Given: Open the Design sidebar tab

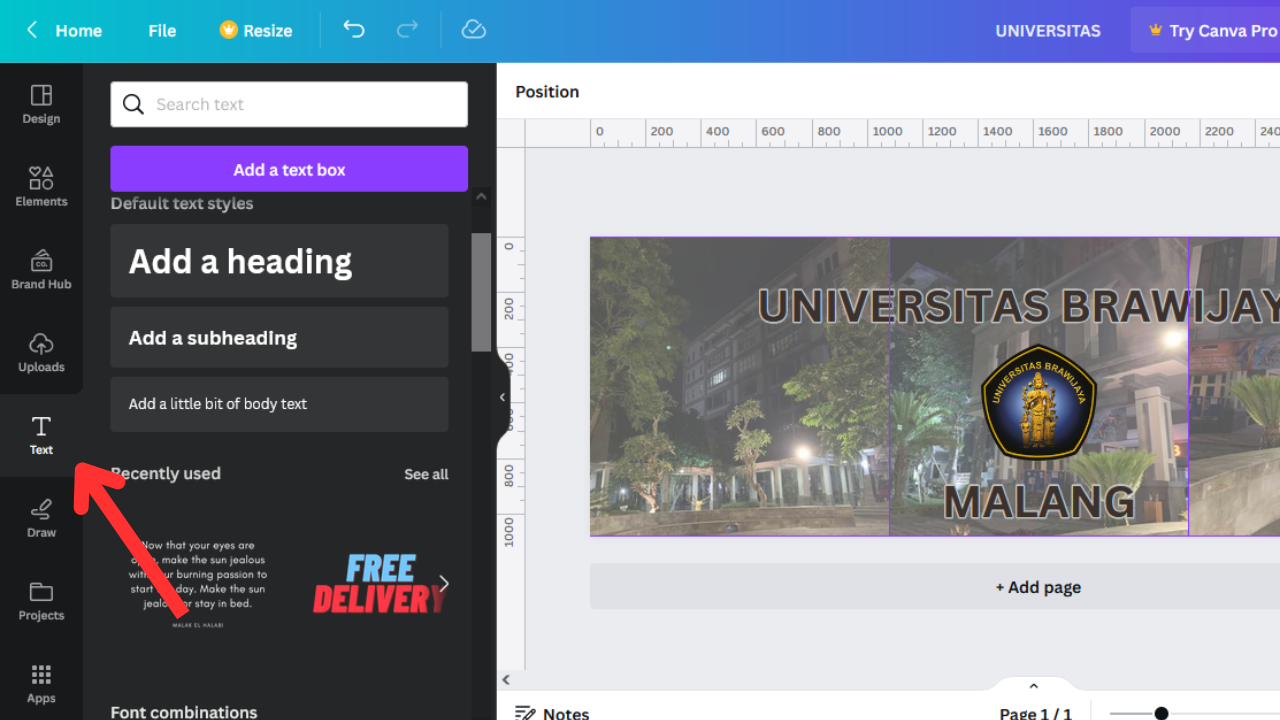Looking at the screenshot, I should (41, 104).
